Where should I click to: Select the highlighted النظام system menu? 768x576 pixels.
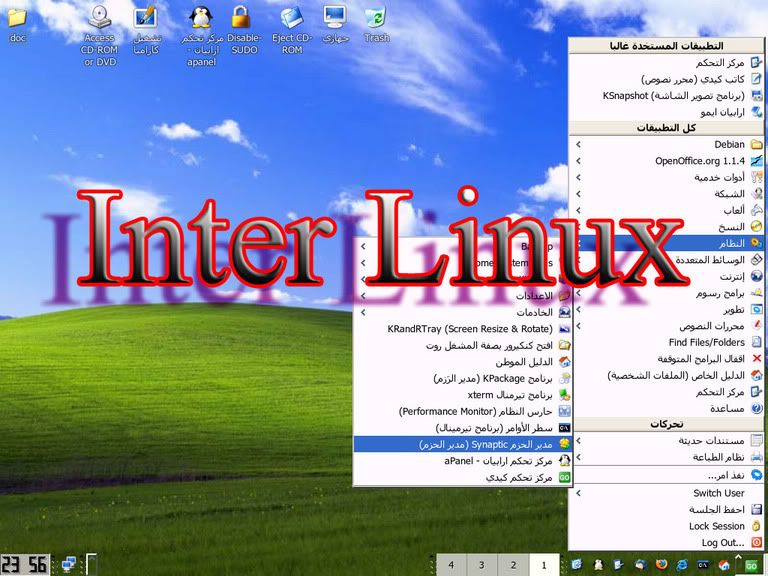click(667, 243)
